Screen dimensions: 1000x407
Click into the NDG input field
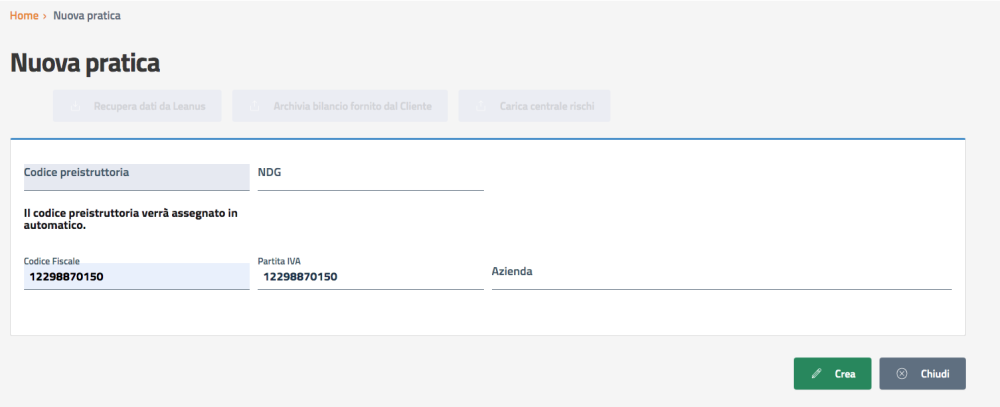pos(370,176)
